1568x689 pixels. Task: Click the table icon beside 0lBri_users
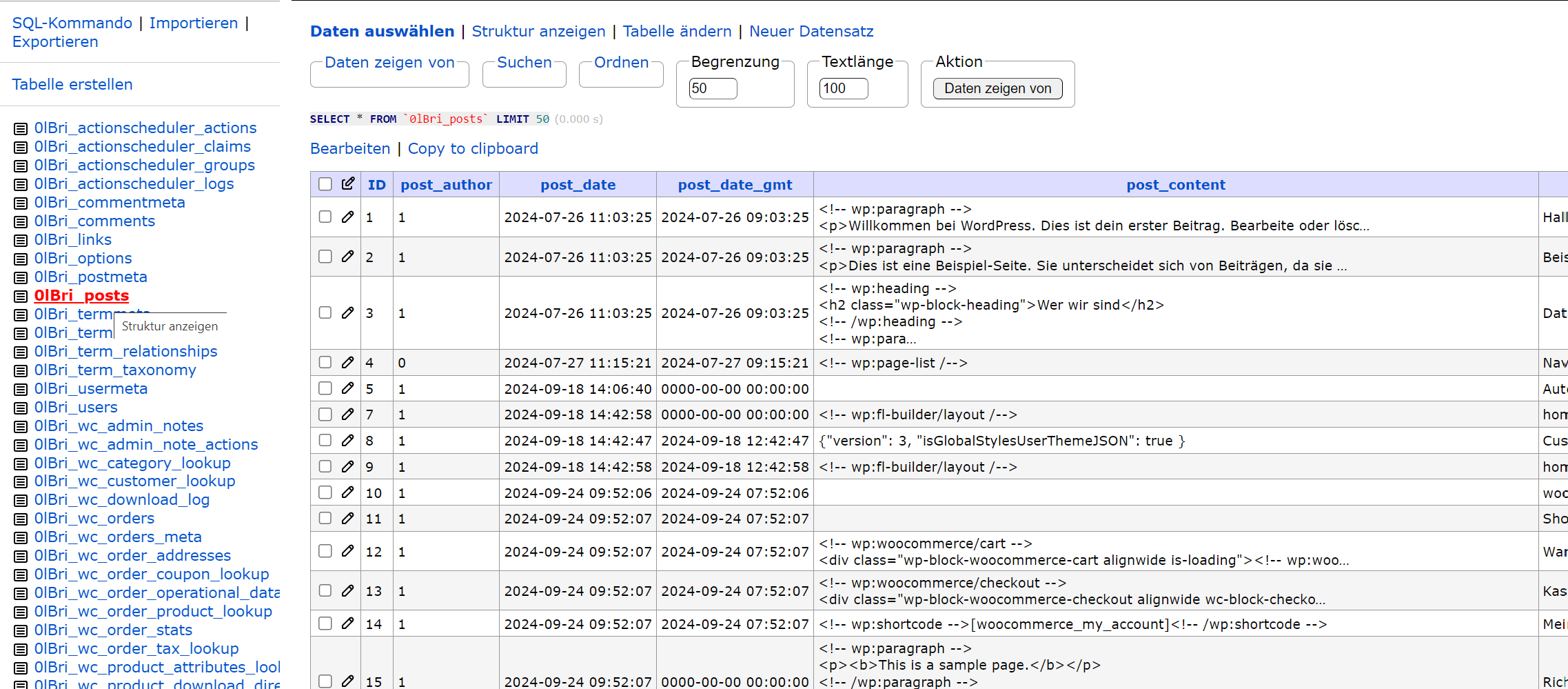tap(19, 408)
